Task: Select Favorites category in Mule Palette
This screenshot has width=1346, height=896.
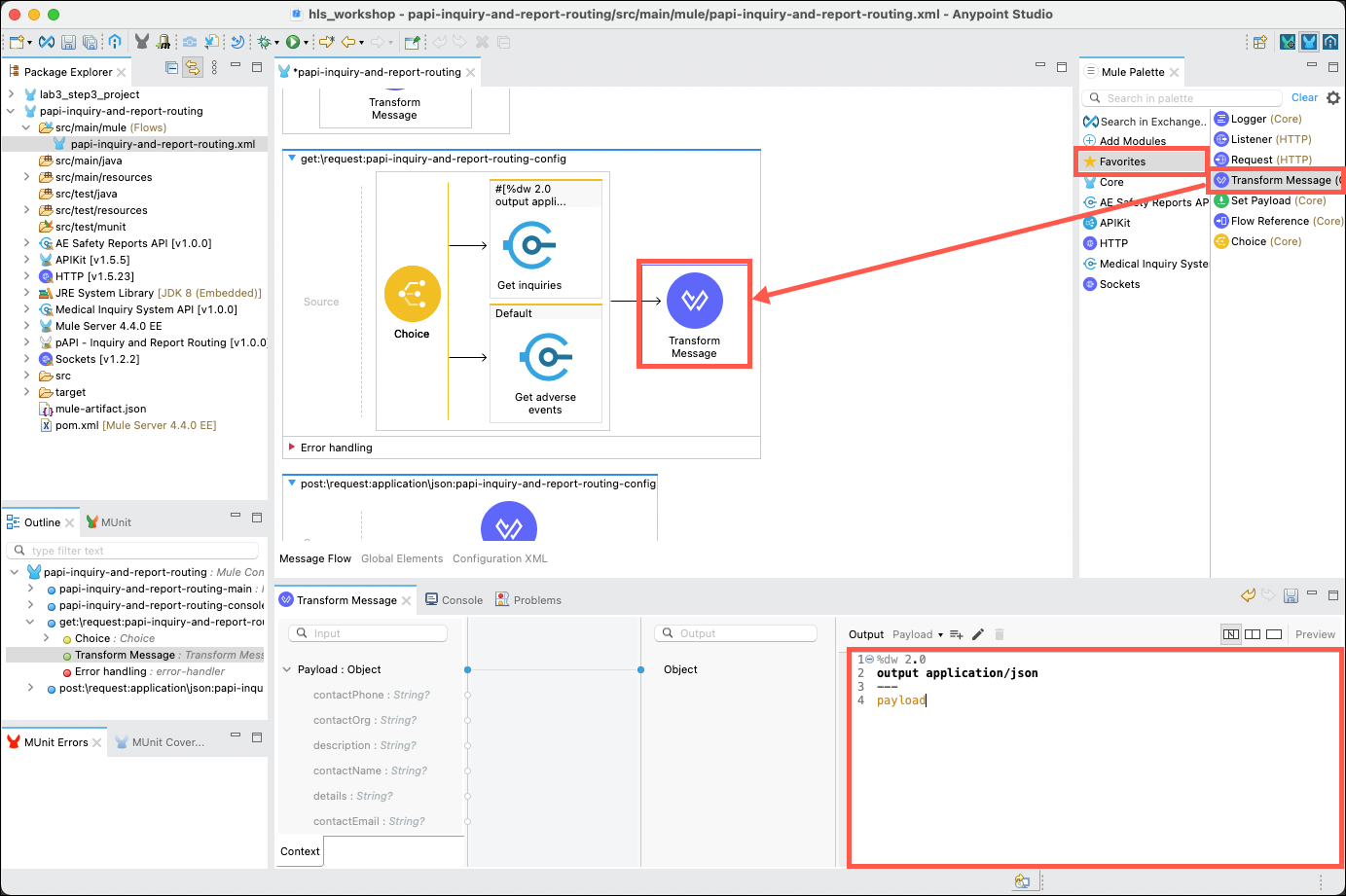Action: (1143, 161)
